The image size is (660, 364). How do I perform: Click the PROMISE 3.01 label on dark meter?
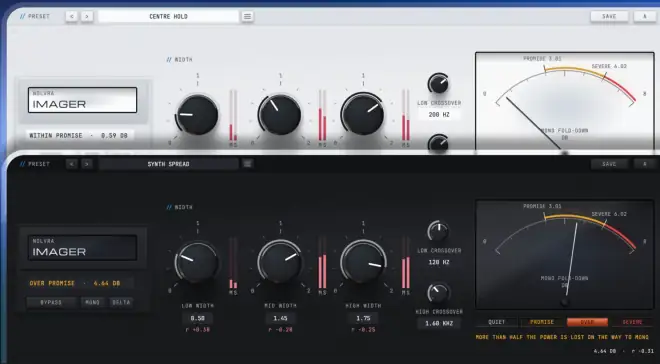[x=542, y=206]
